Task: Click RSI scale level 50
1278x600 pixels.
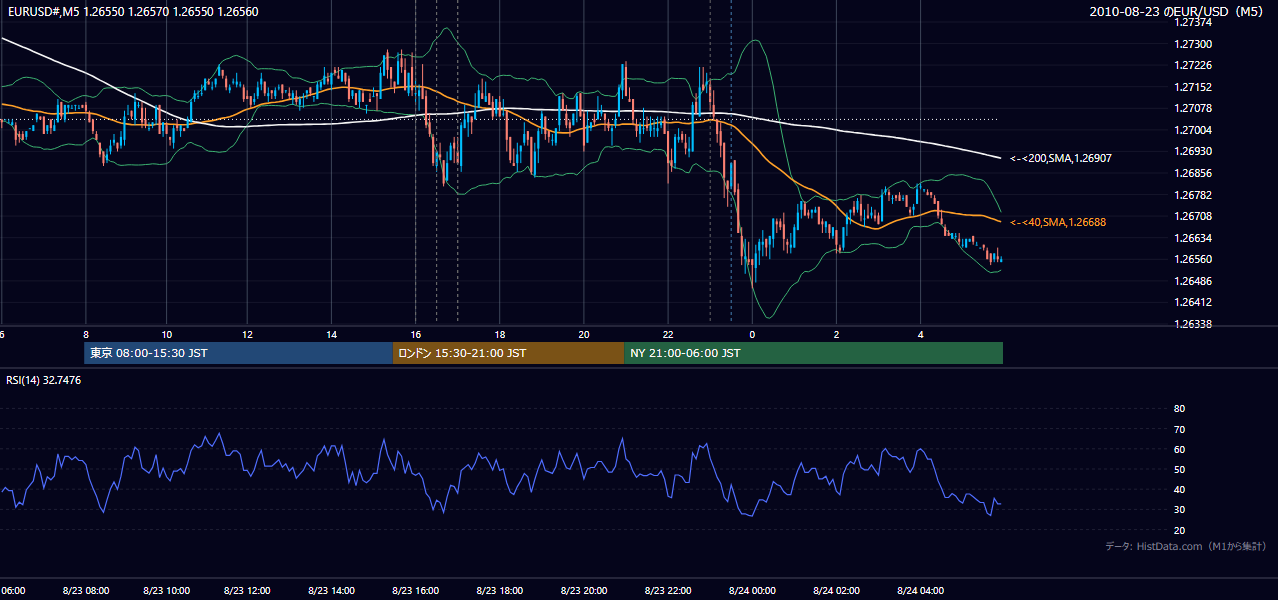Action: click(1179, 470)
